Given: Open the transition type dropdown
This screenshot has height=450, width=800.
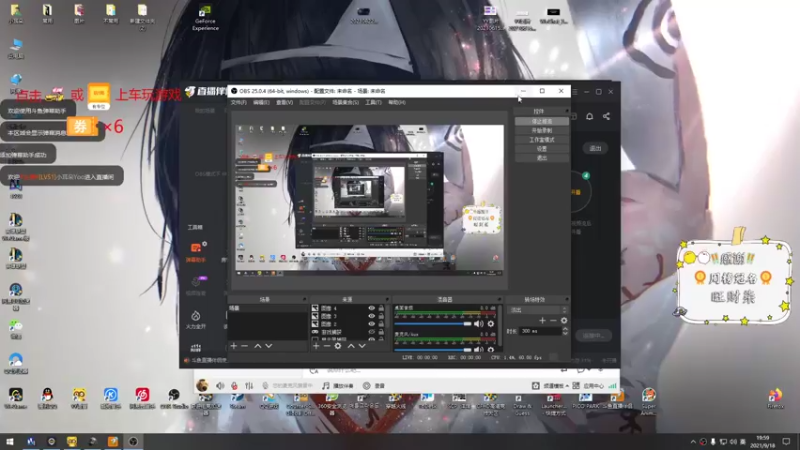Looking at the screenshot, I should [537, 310].
